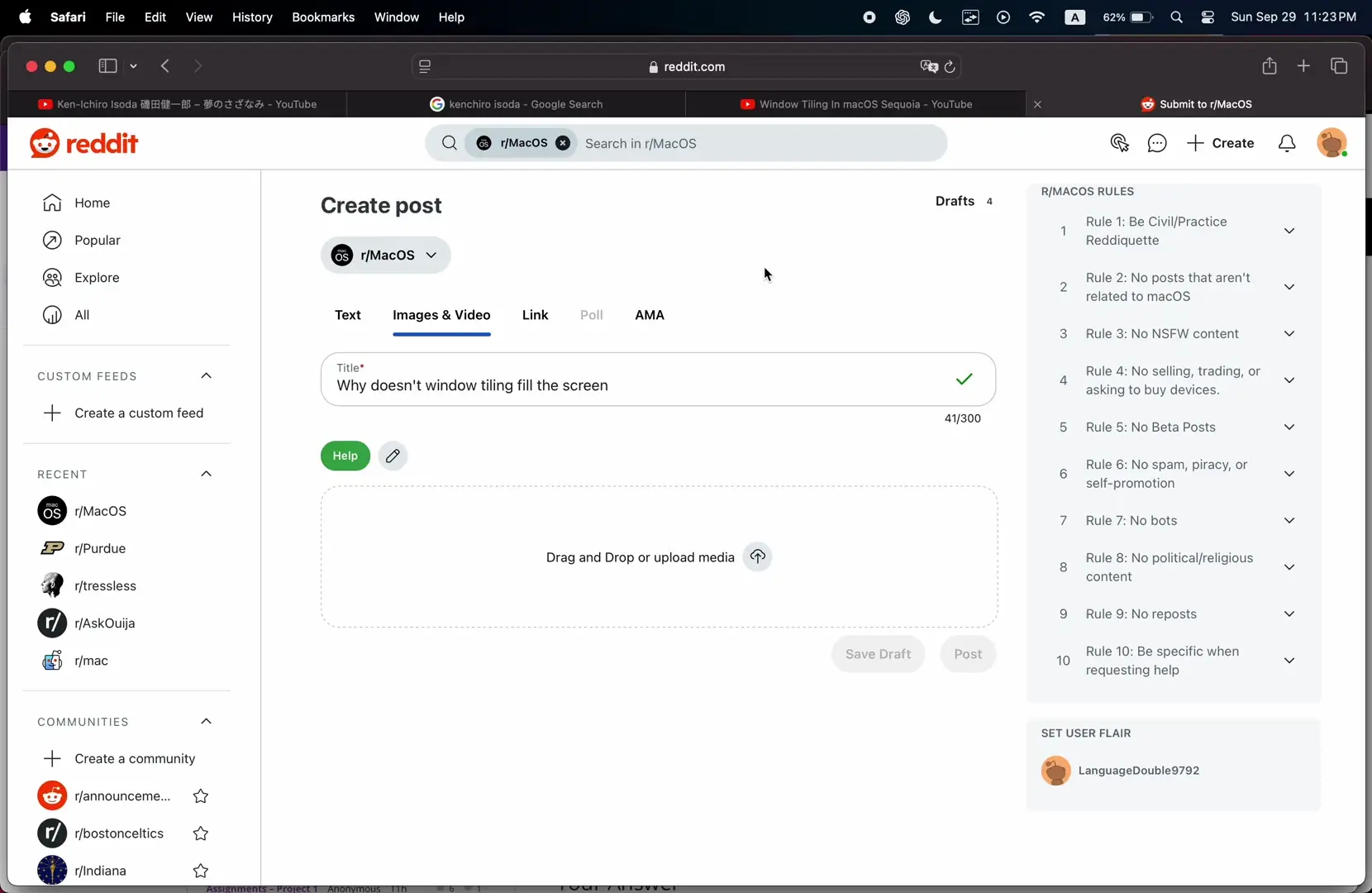Switch to kenchiro isoda Google Search tab
1372x893 pixels.
pyautogui.click(x=517, y=104)
